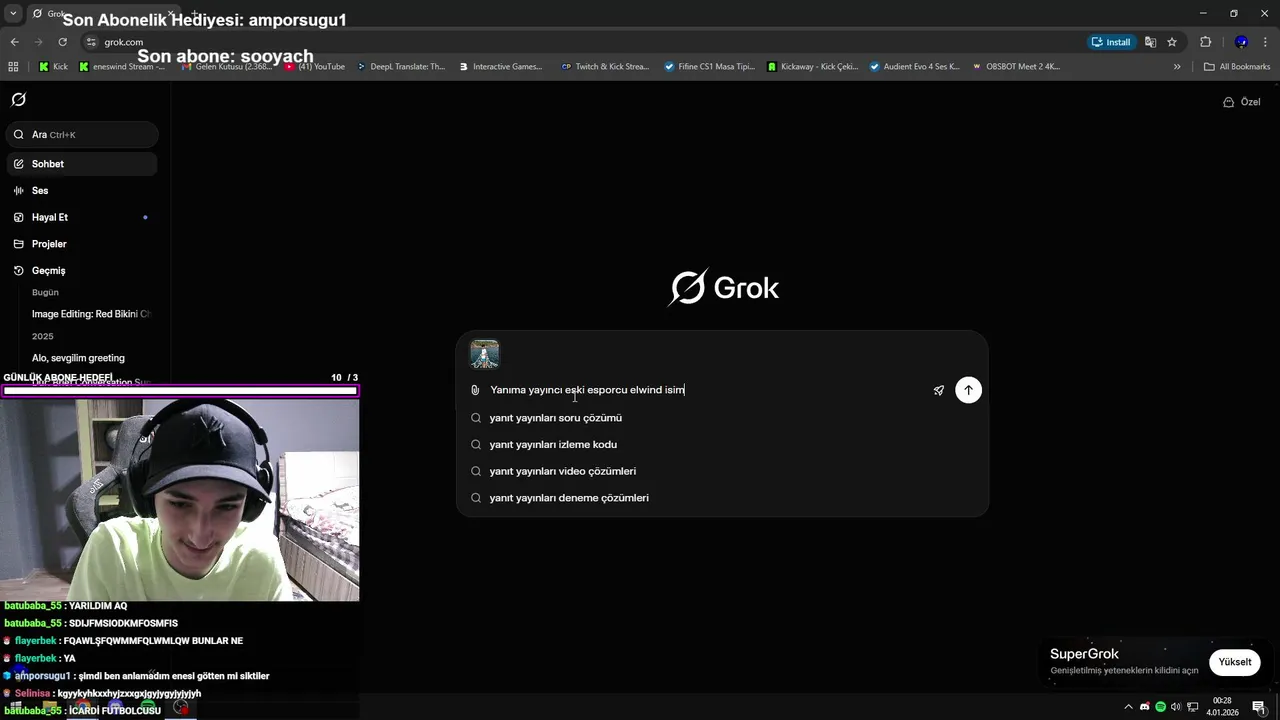Open Discord from system tray
This screenshot has width=1280, height=720.
click(1145, 707)
